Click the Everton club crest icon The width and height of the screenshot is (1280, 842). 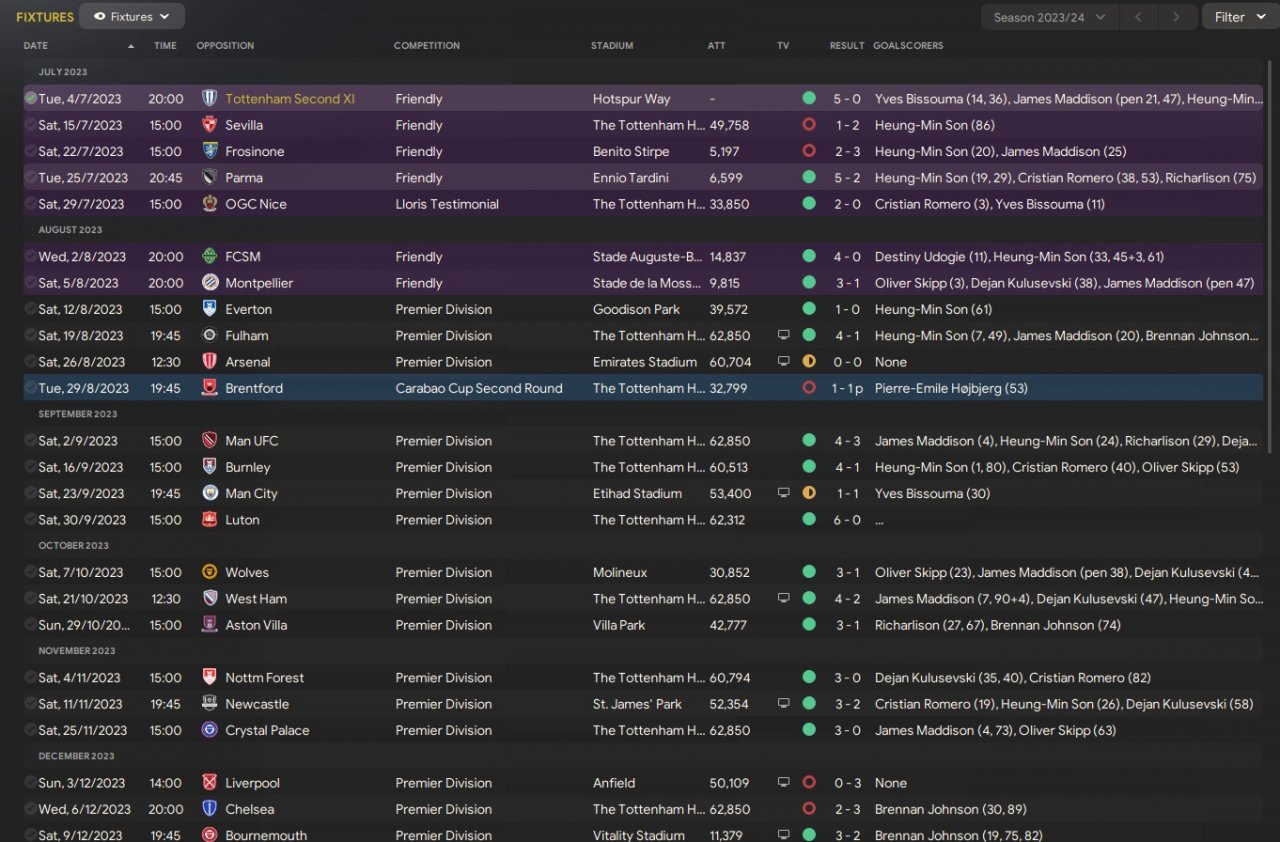[210, 309]
